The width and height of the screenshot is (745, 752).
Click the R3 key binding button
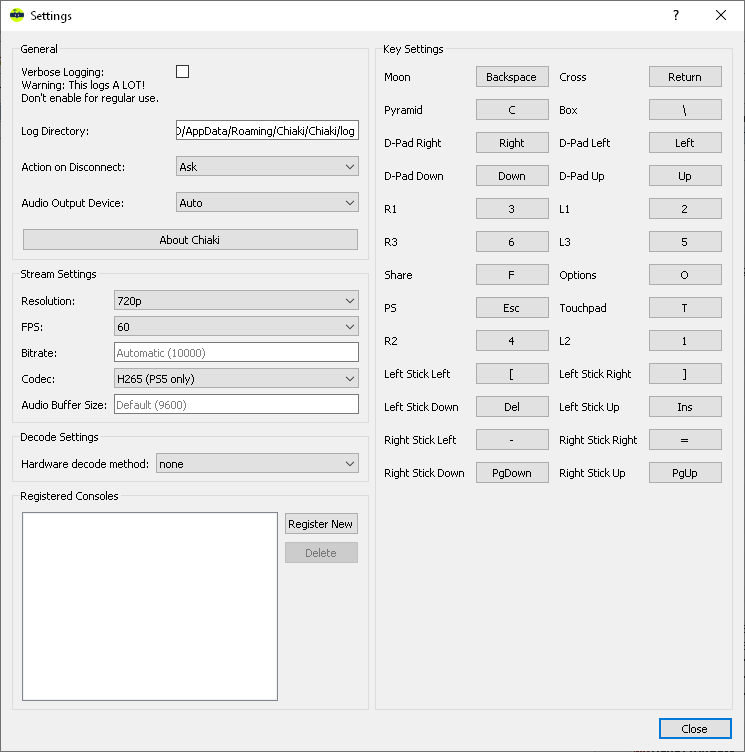pyautogui.click(x=512, y=242)
